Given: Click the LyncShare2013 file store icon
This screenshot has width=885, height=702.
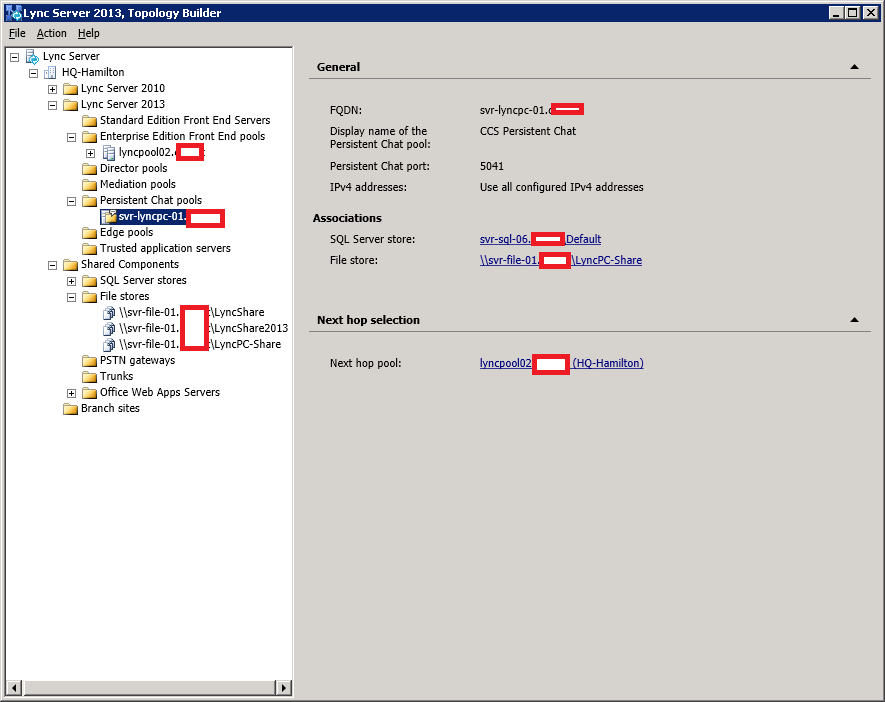Looking at the screenshot, I should pos(109,328).
